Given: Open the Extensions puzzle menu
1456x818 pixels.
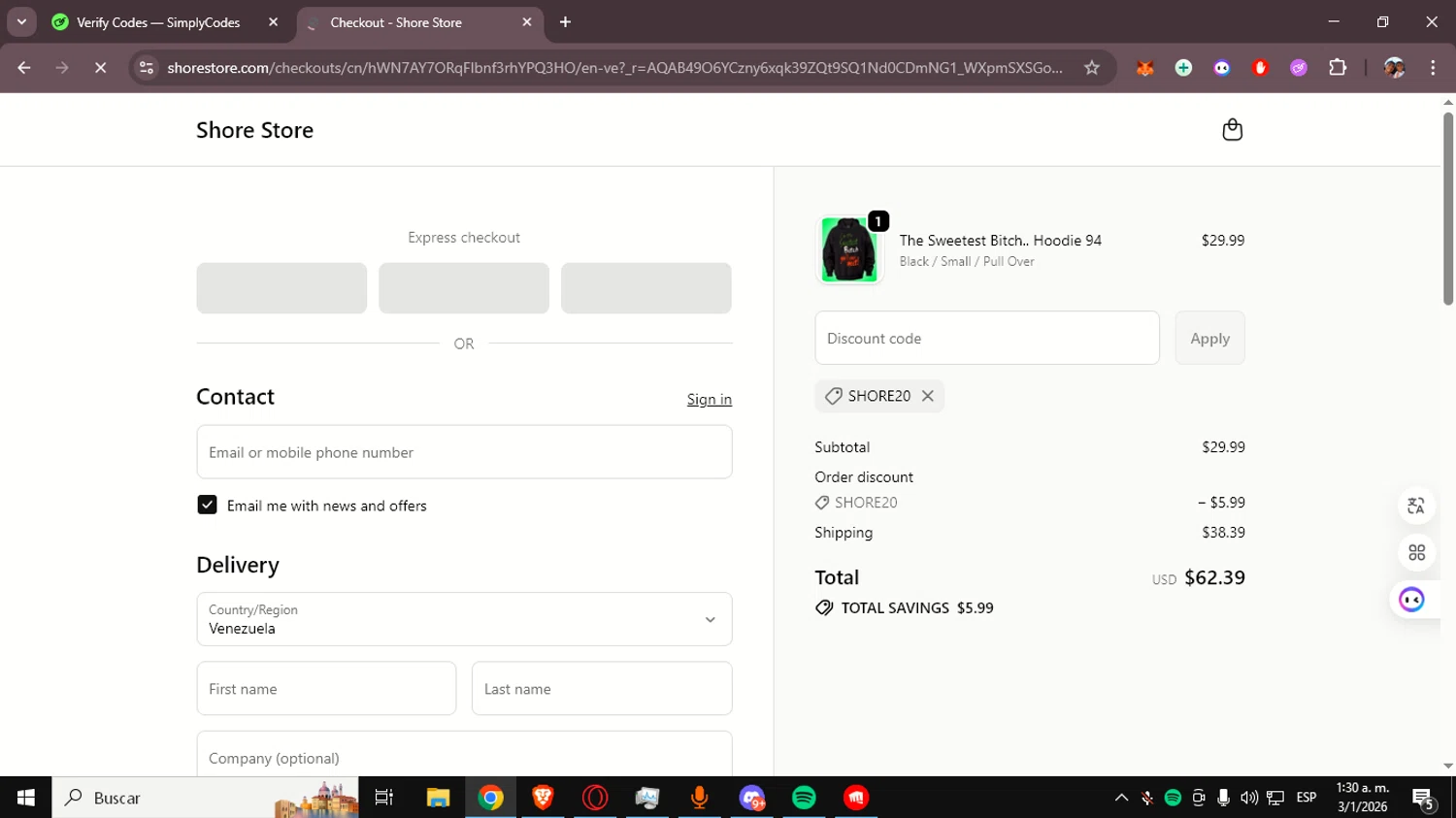Looking at the screenshot, I should pos(1338,68).
